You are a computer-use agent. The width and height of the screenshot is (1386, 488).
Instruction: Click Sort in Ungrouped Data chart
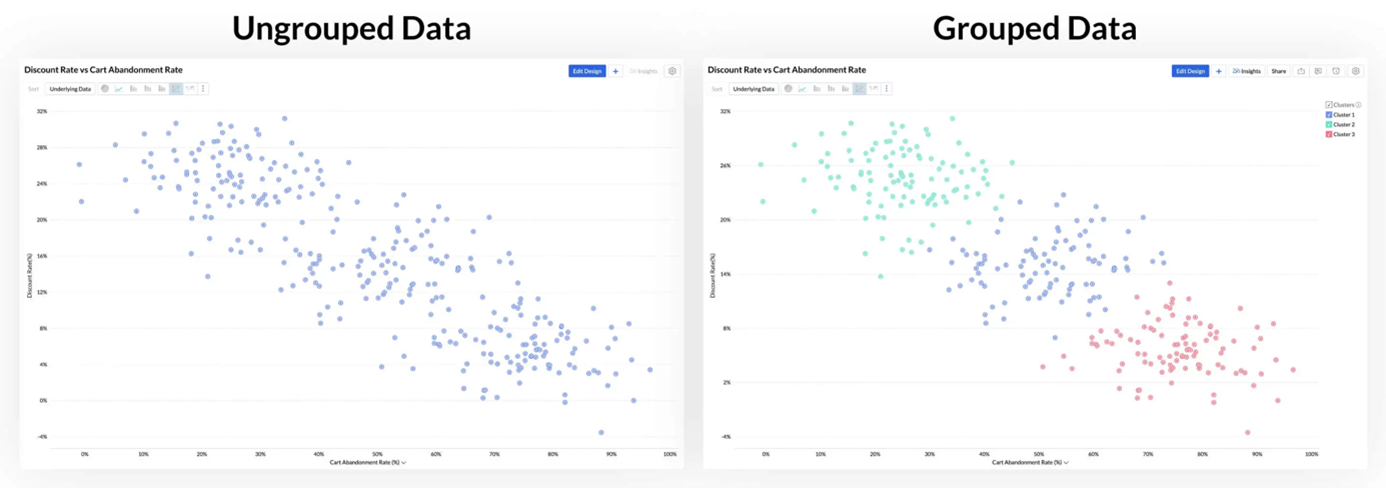point(33,89)
